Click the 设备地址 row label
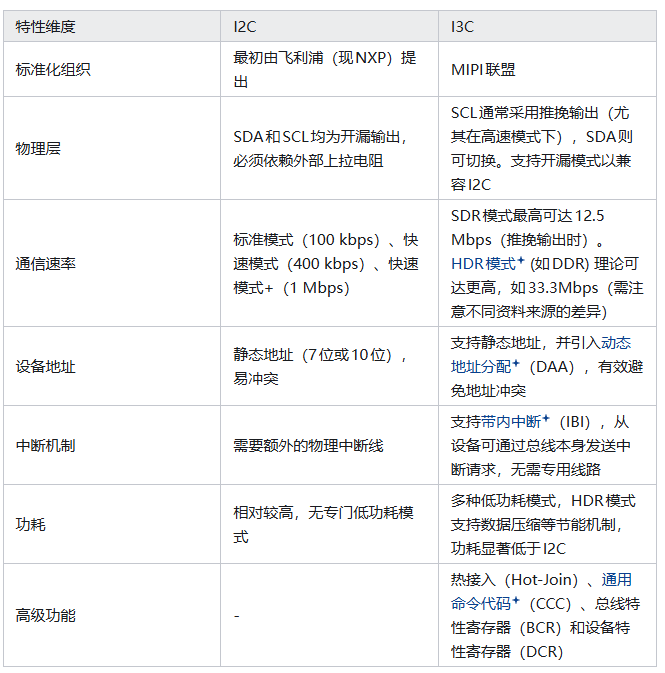The height and width of the screenshot is (673, 665). coord(45,367)
